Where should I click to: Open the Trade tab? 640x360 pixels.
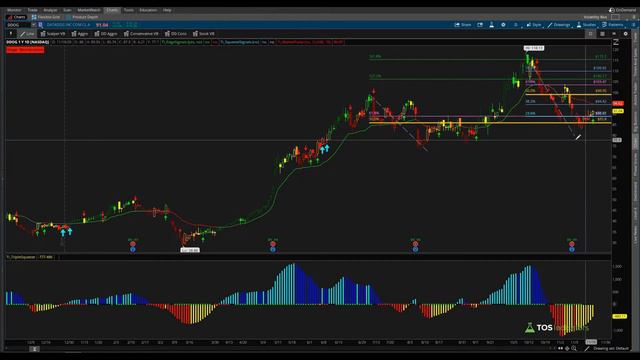32,10
